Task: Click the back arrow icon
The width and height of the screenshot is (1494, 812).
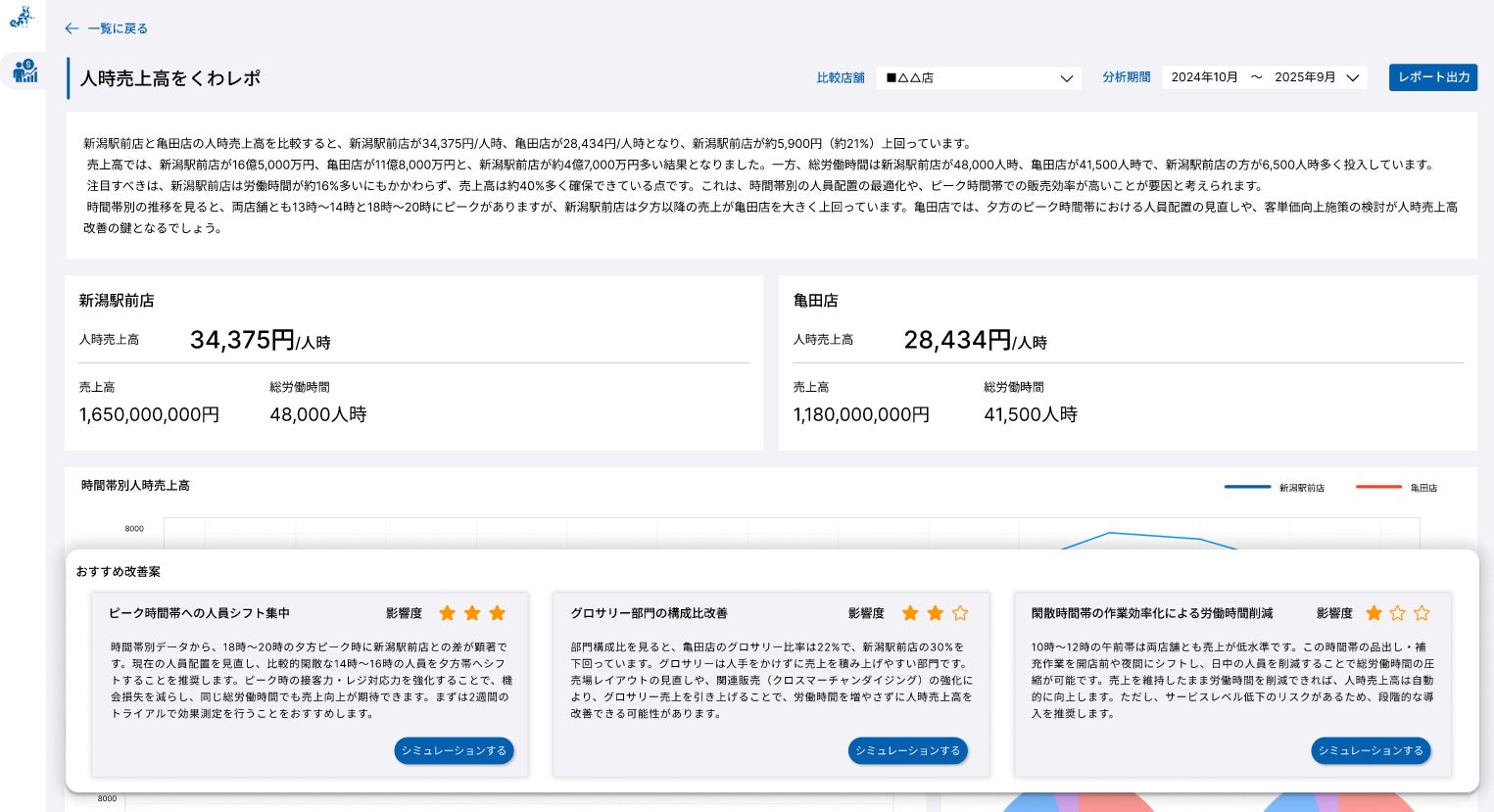Action: pos(72,28)
